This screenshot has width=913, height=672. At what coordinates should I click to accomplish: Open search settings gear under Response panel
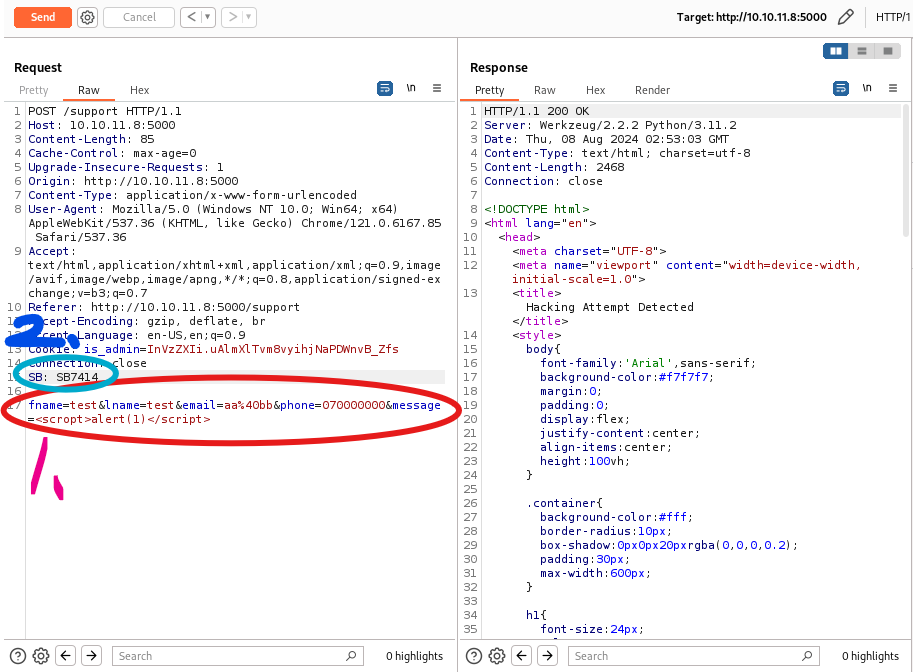(497, 656)
